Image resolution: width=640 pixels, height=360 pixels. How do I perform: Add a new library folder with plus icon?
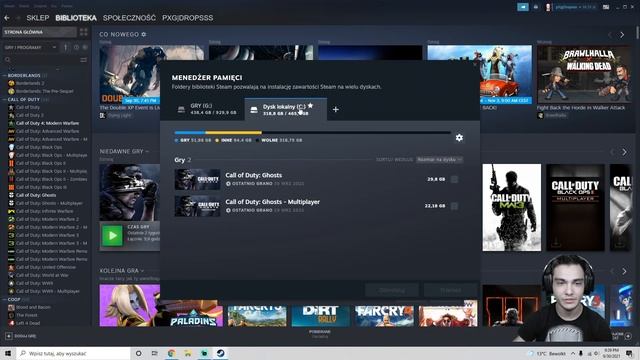pos(336,109)
